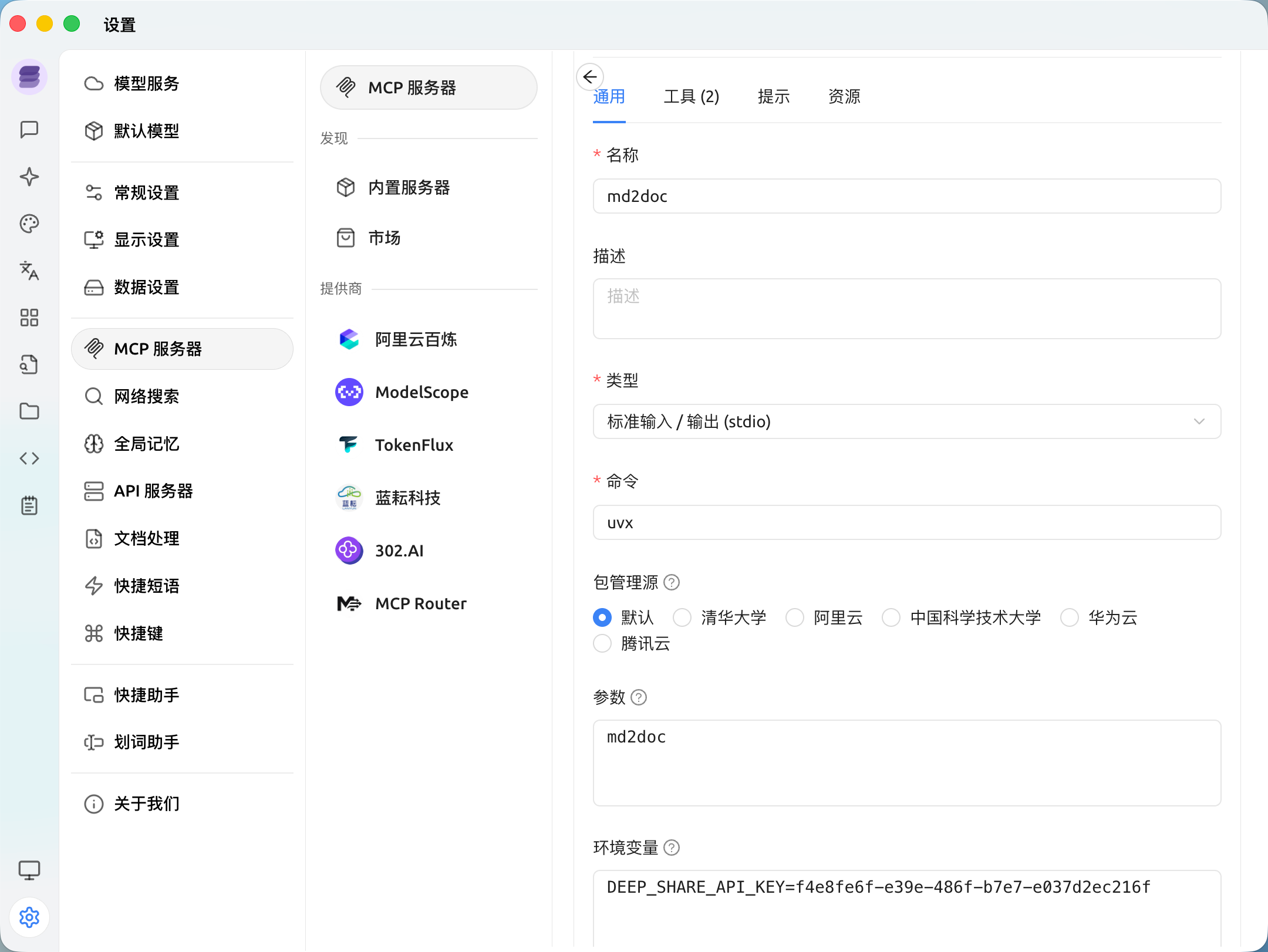Click the 名称 input field with md2doc
The image size is (1268, 952).
[x=906, y=196]
